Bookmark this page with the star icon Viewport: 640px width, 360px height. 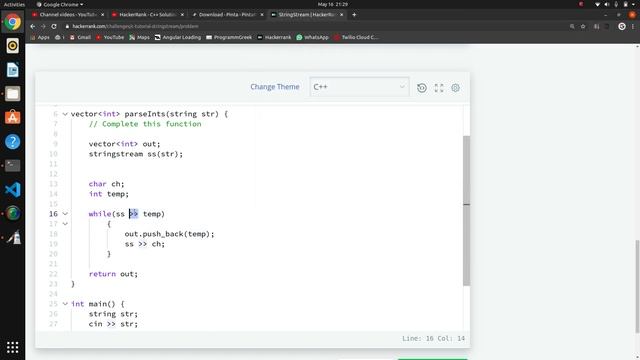[x=583, y=26]
